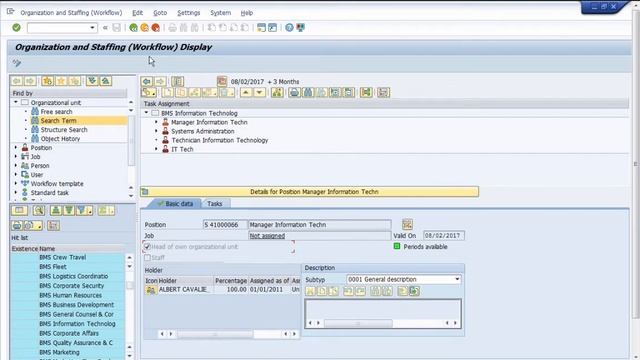The height and width of the screenshot is (360, 640).
Task: Click the Create New Session window icon
Action: (261, 27)
